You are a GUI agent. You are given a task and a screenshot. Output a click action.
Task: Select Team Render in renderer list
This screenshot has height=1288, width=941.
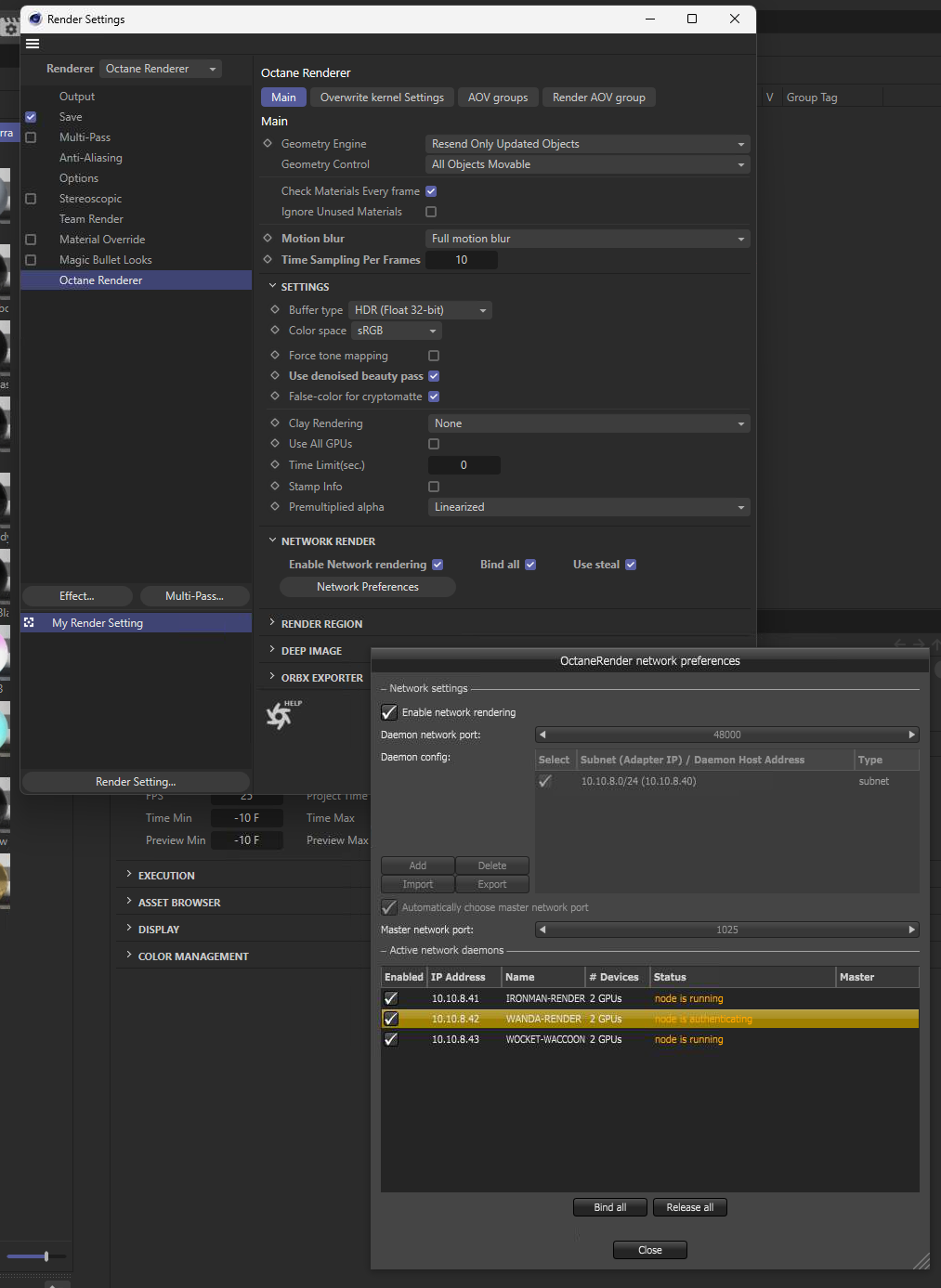pos(91,219)
